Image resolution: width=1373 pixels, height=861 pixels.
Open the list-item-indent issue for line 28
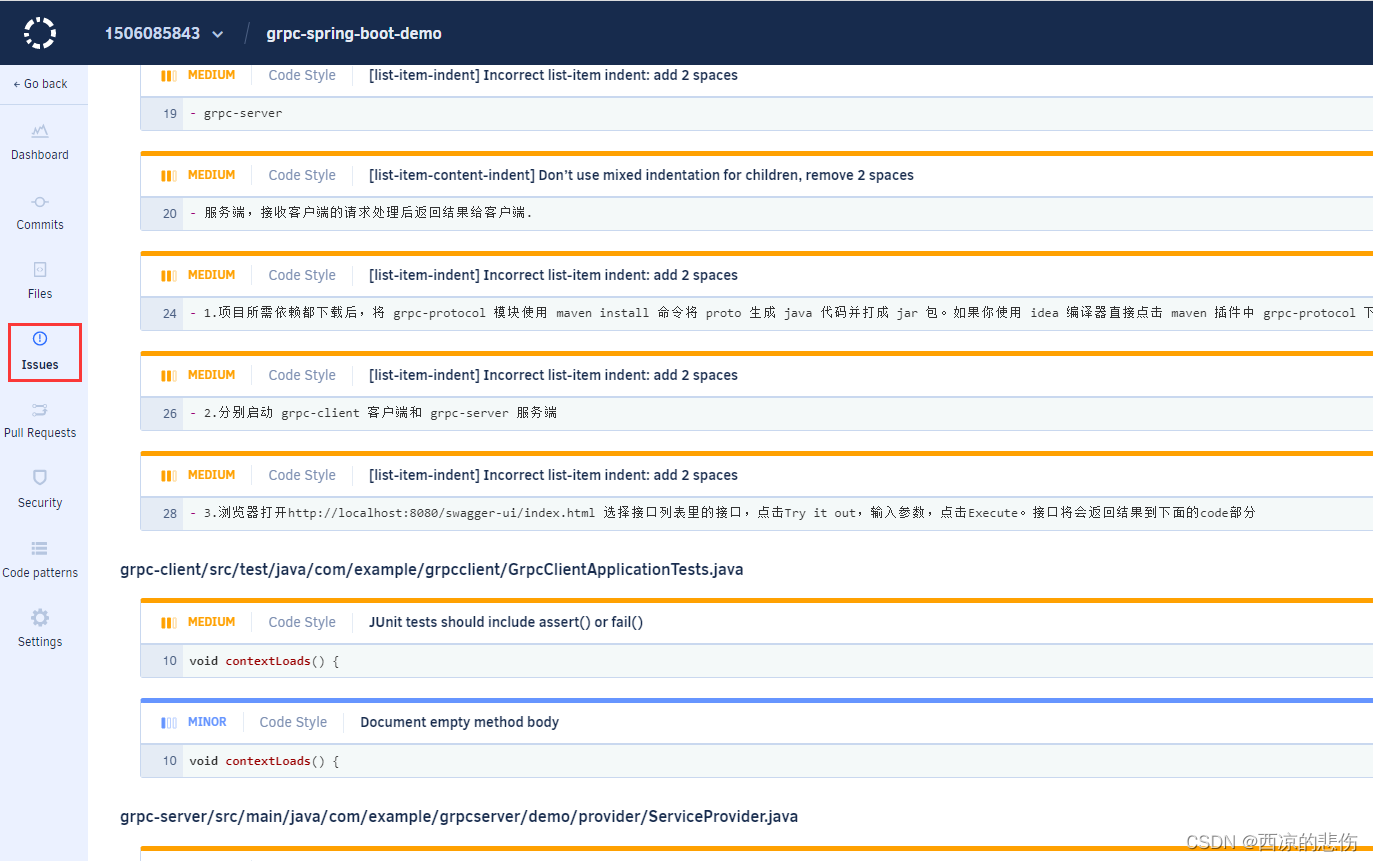tap(553, 475)
